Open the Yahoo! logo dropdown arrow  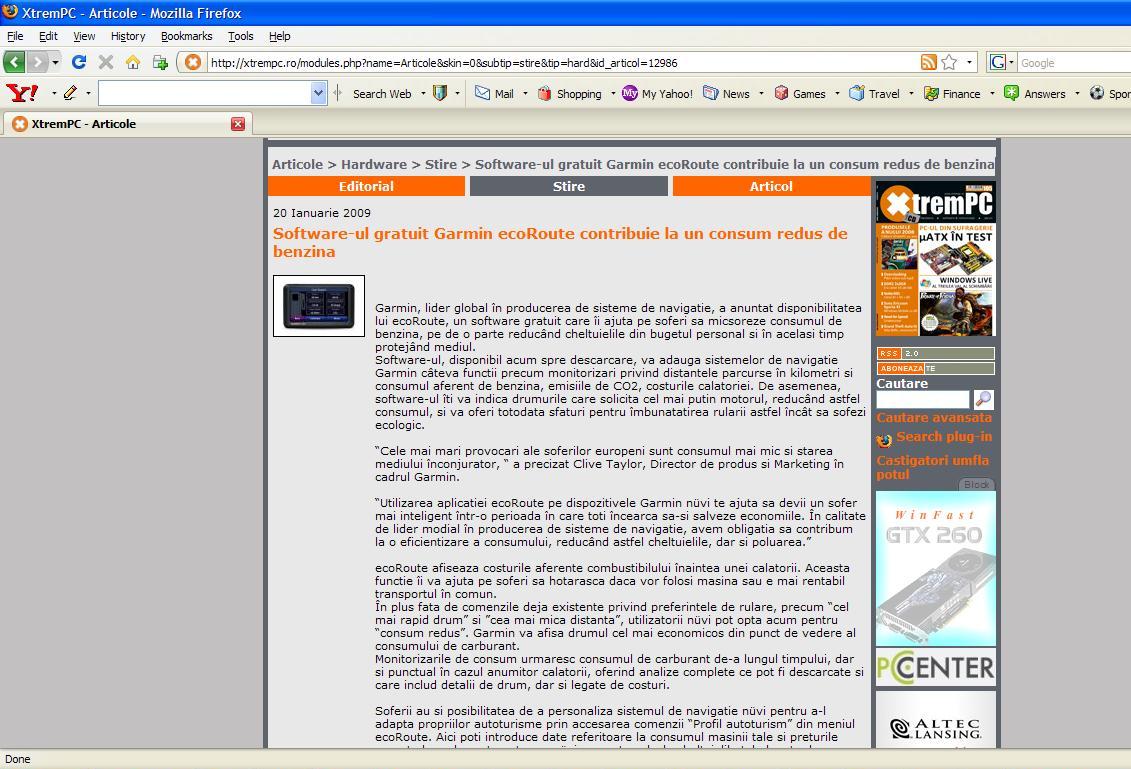click(53, 93)
